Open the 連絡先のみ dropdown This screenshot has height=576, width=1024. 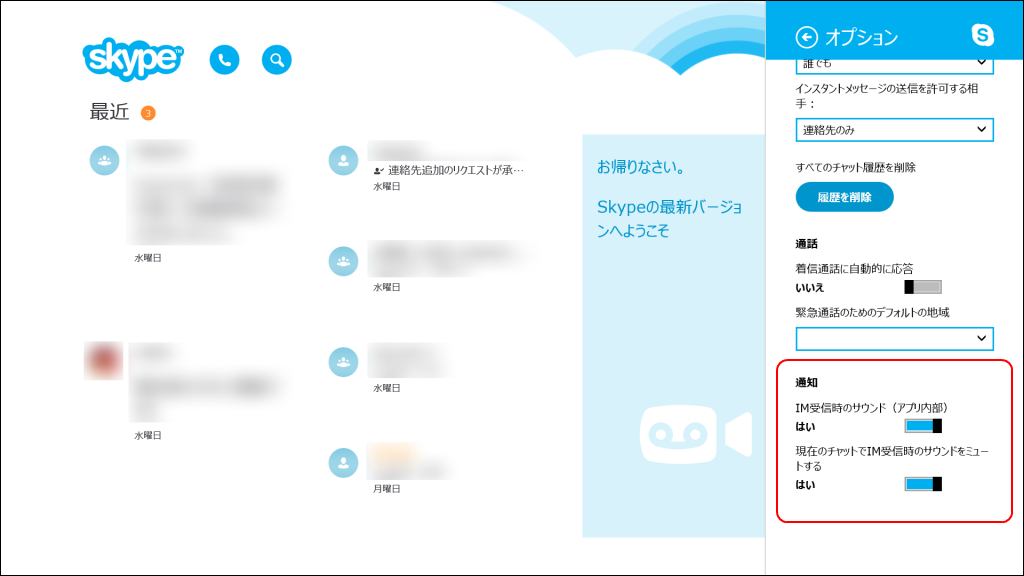[x=893, y=130]
